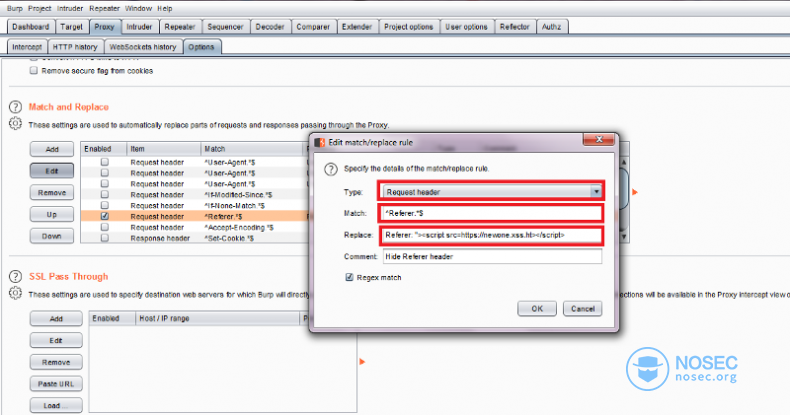790x415 pixels.
Task: Click Edit button in SSL Pass Through
Action: coord(56,340)
